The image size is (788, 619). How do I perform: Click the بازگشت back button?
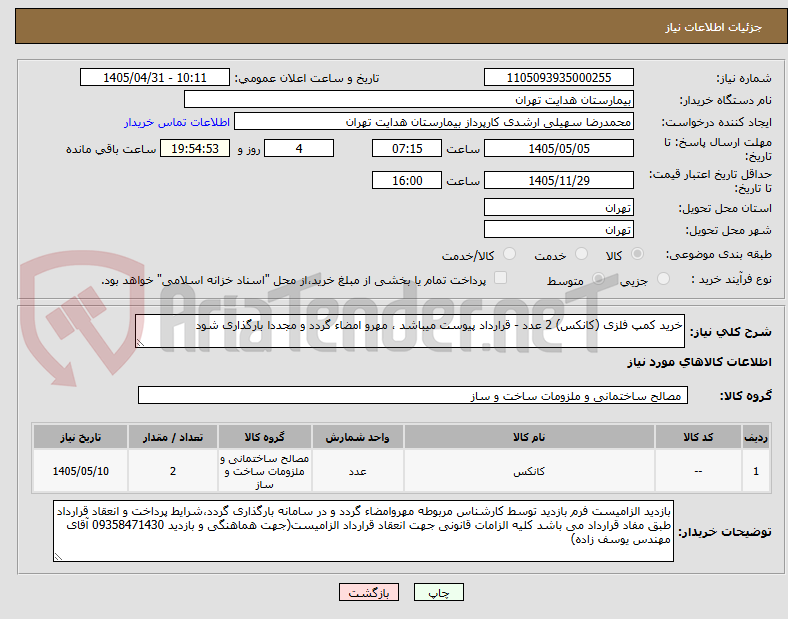point(369,592)
